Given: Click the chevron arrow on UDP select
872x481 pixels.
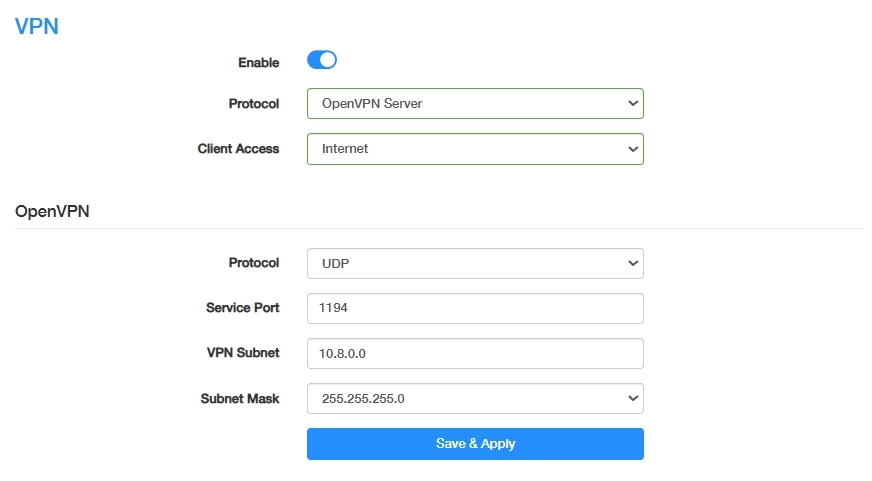Looking at the screenshot, I should [632, 263].
